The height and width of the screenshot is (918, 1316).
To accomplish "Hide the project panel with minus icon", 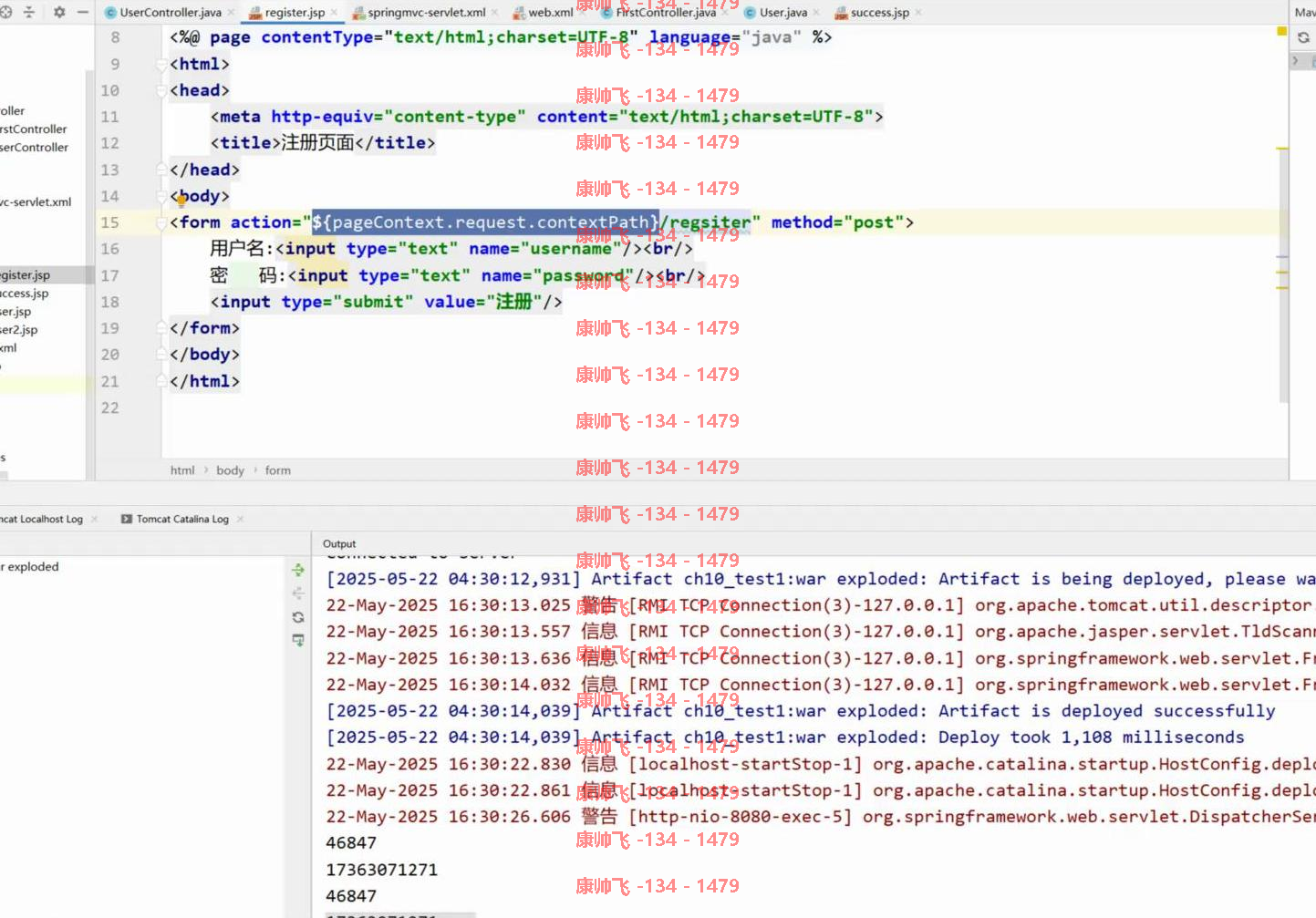I will 83,13.
